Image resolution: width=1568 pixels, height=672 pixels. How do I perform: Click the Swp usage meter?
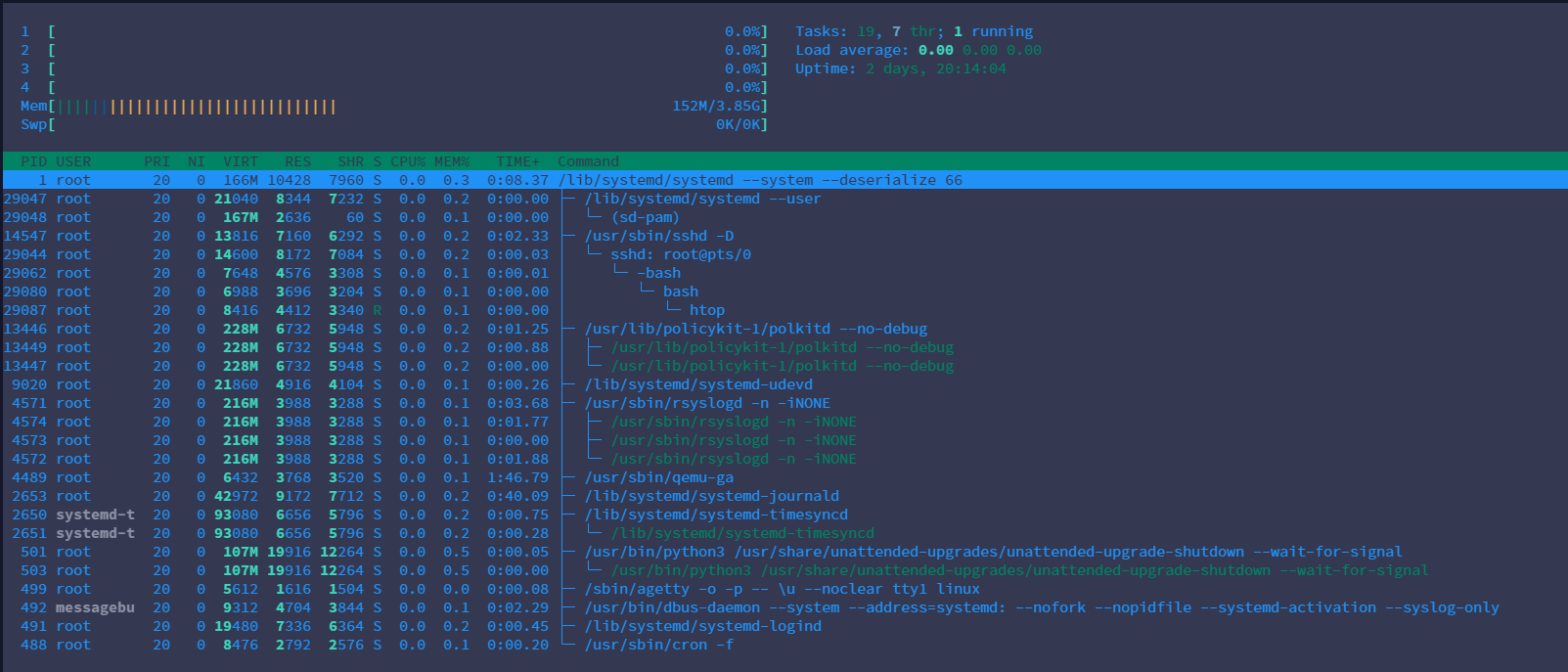[393, 124]
